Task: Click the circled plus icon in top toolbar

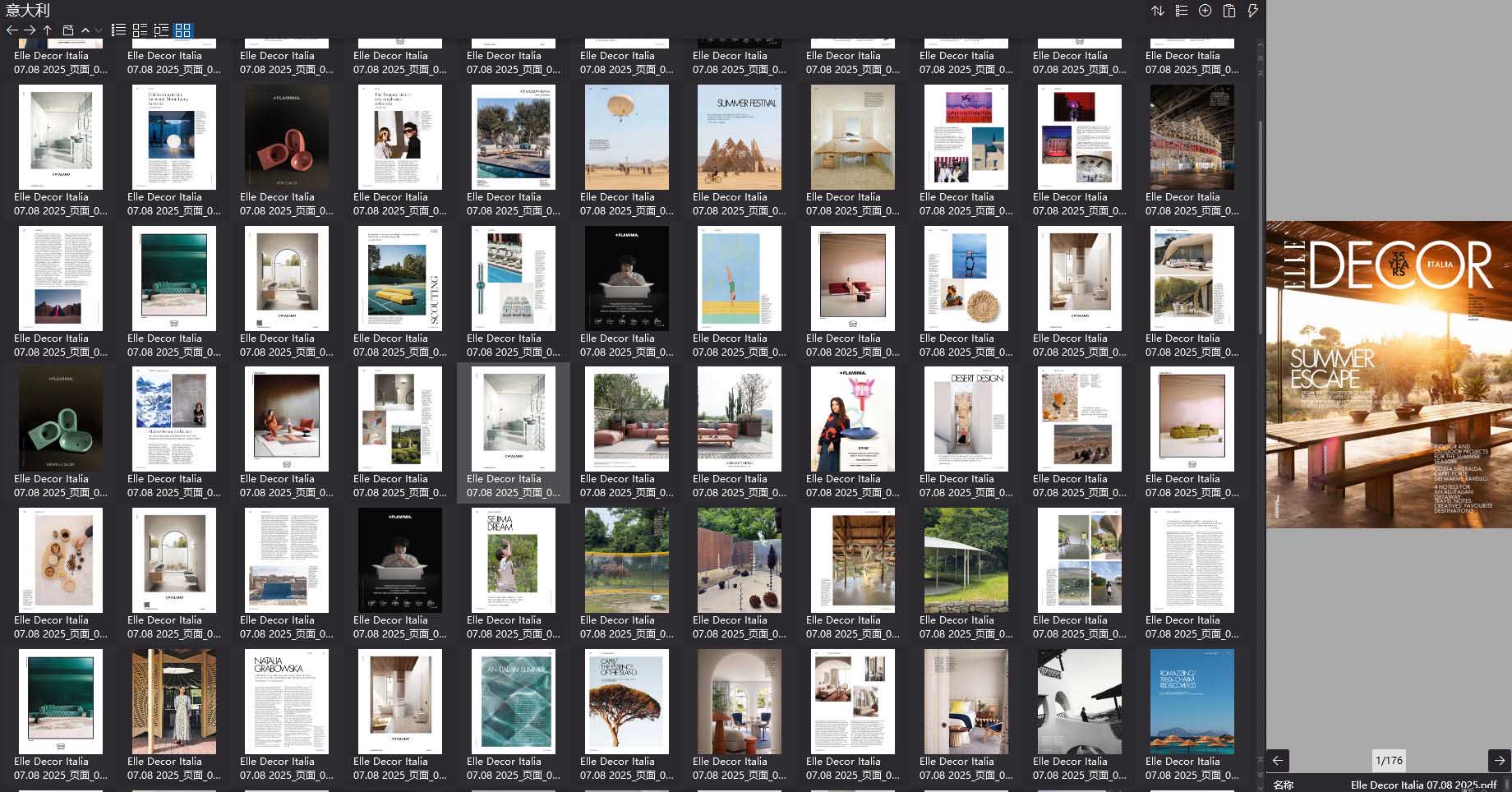Action: [1205, 11]
